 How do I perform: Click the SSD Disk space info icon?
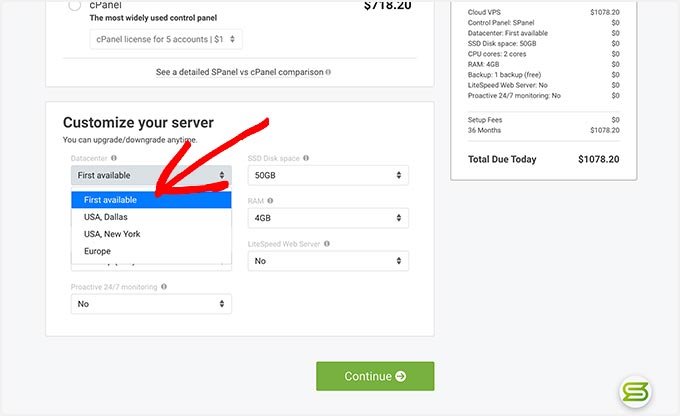tap(305, 158)
